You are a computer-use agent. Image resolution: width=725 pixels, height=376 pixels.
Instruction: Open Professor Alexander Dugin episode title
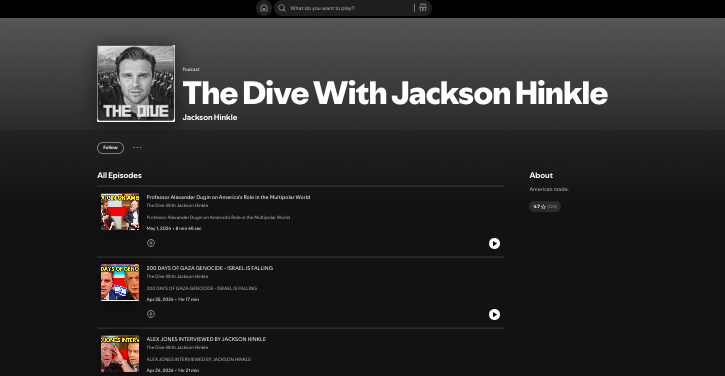coord(228,197)
